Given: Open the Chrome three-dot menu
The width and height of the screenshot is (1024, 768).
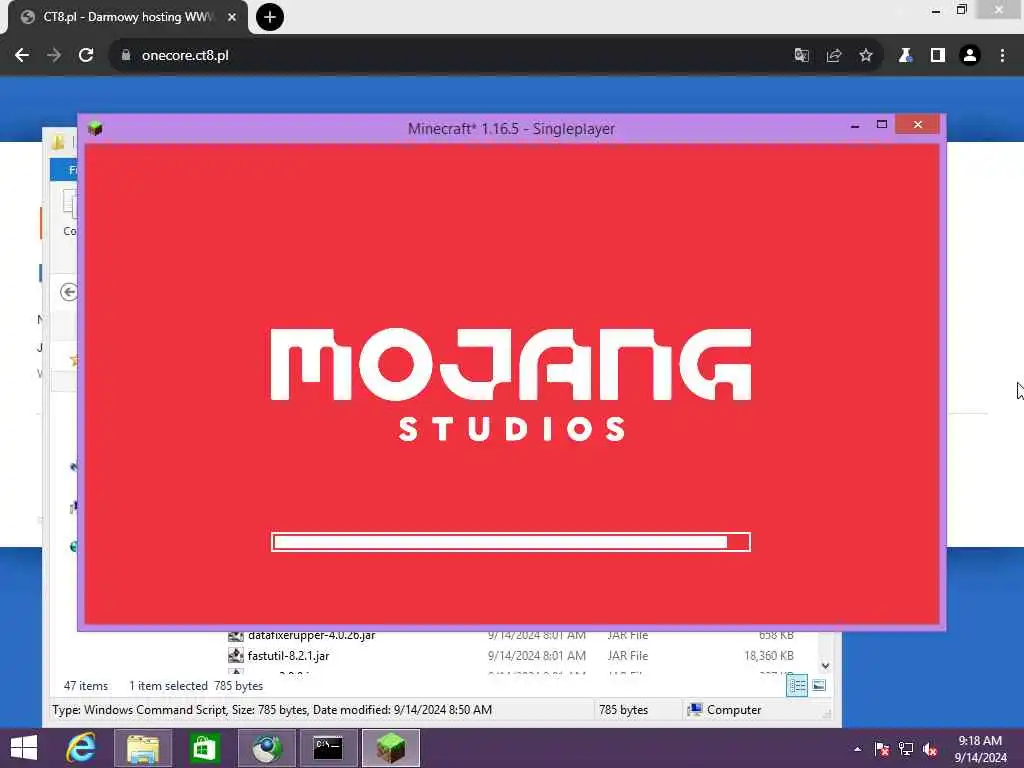Looking at the screenshot, I should (x=1002, y=56).
